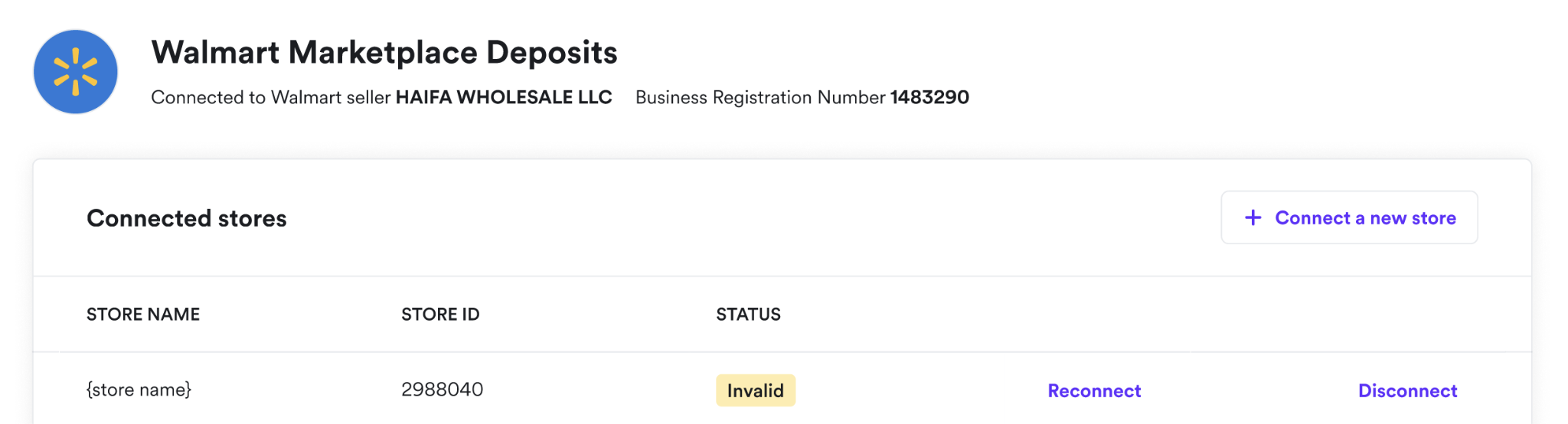
Task: Click the store ID value 2988040
Action: click(443, 390)
